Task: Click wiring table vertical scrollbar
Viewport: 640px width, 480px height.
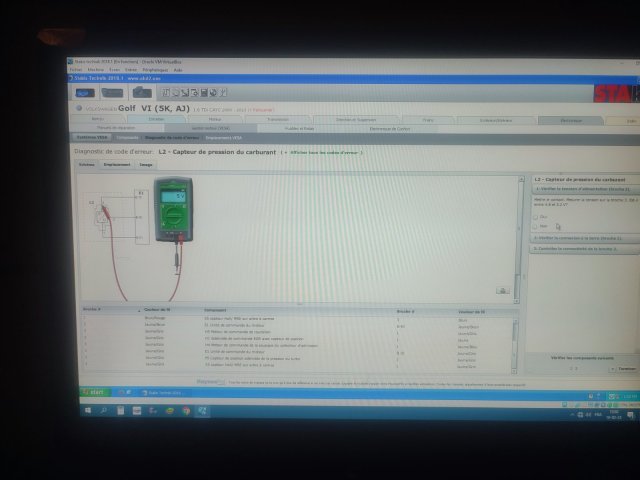Action: coord(515,345)
